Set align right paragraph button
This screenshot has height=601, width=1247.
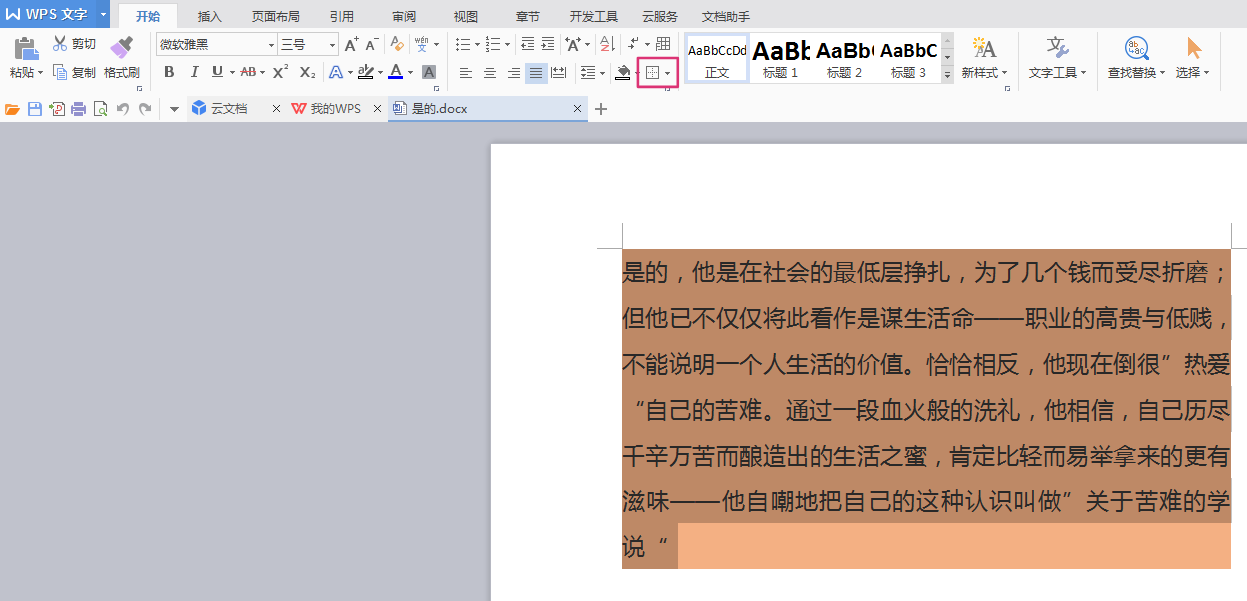[513, 73]
